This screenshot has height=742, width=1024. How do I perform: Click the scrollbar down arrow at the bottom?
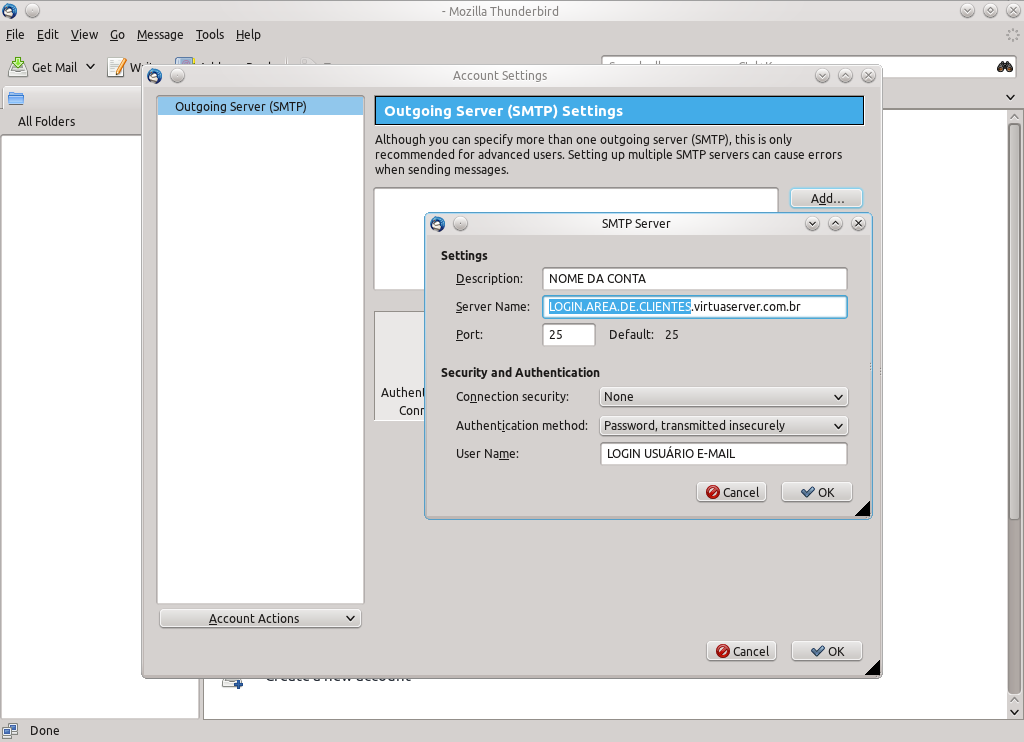[x=1014, y=713]
